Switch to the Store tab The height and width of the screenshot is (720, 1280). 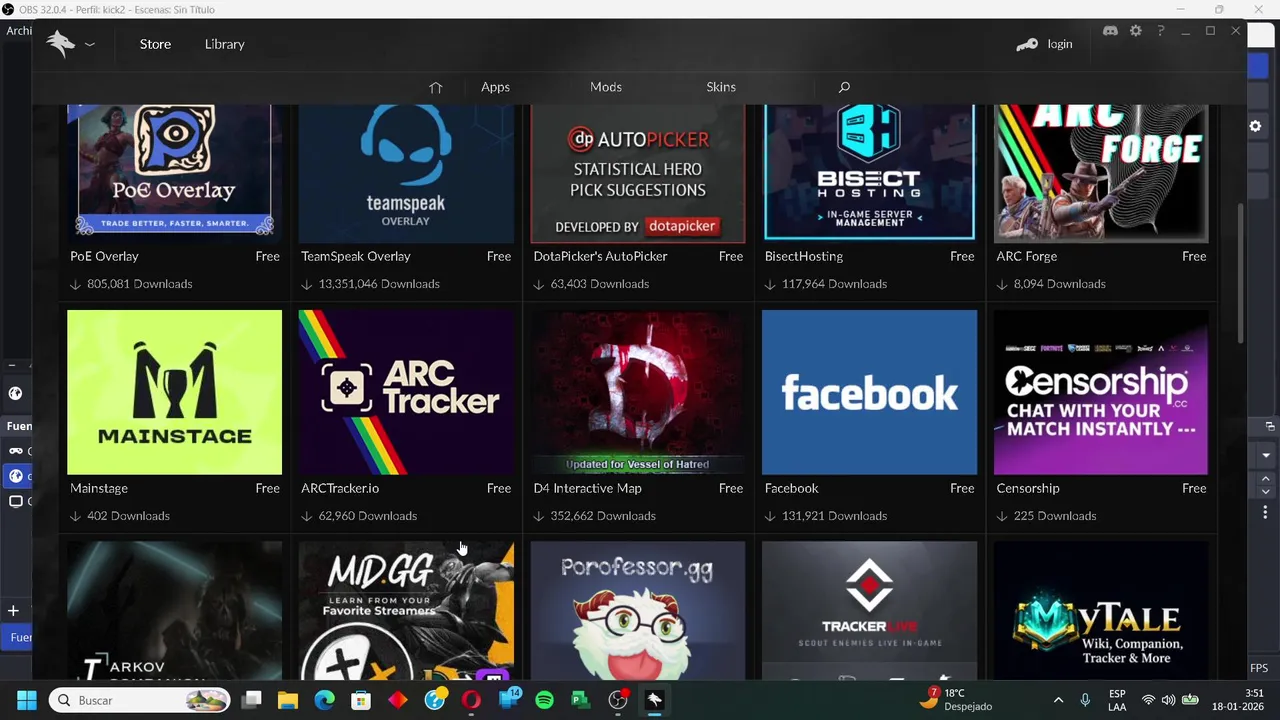point(155,44)
